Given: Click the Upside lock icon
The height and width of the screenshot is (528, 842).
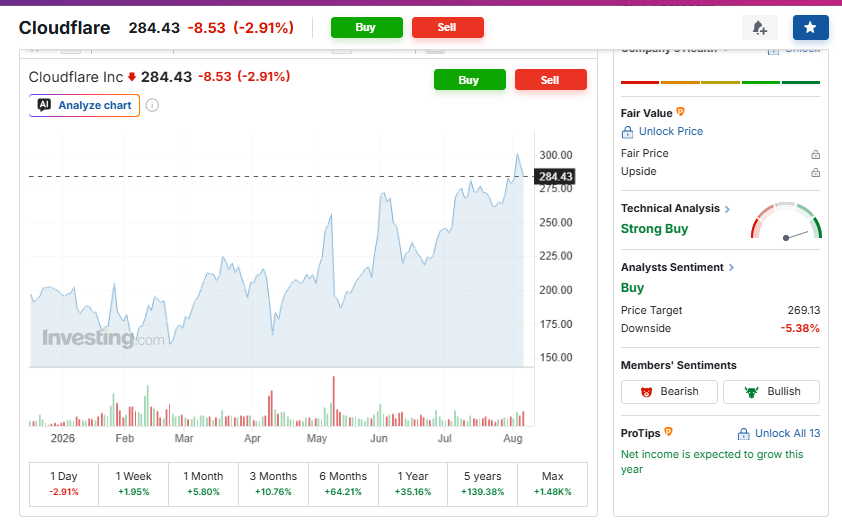Looking at the screenshot, I should [815, 172].
